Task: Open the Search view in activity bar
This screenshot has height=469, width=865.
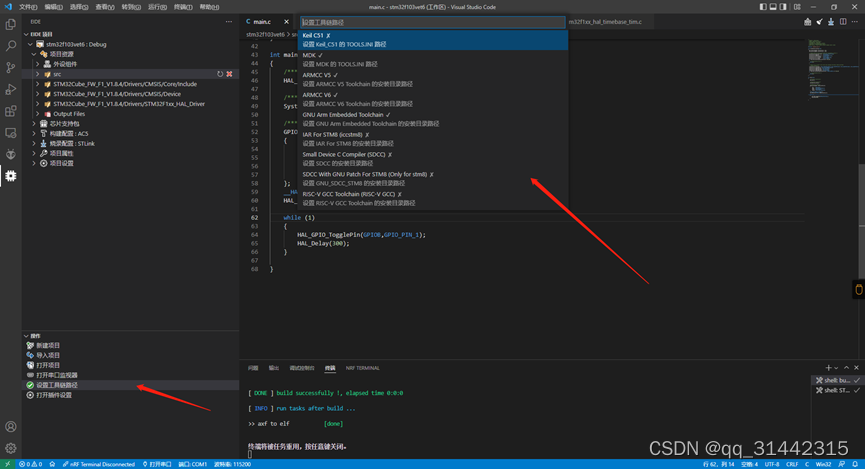Action: (10, 46)
